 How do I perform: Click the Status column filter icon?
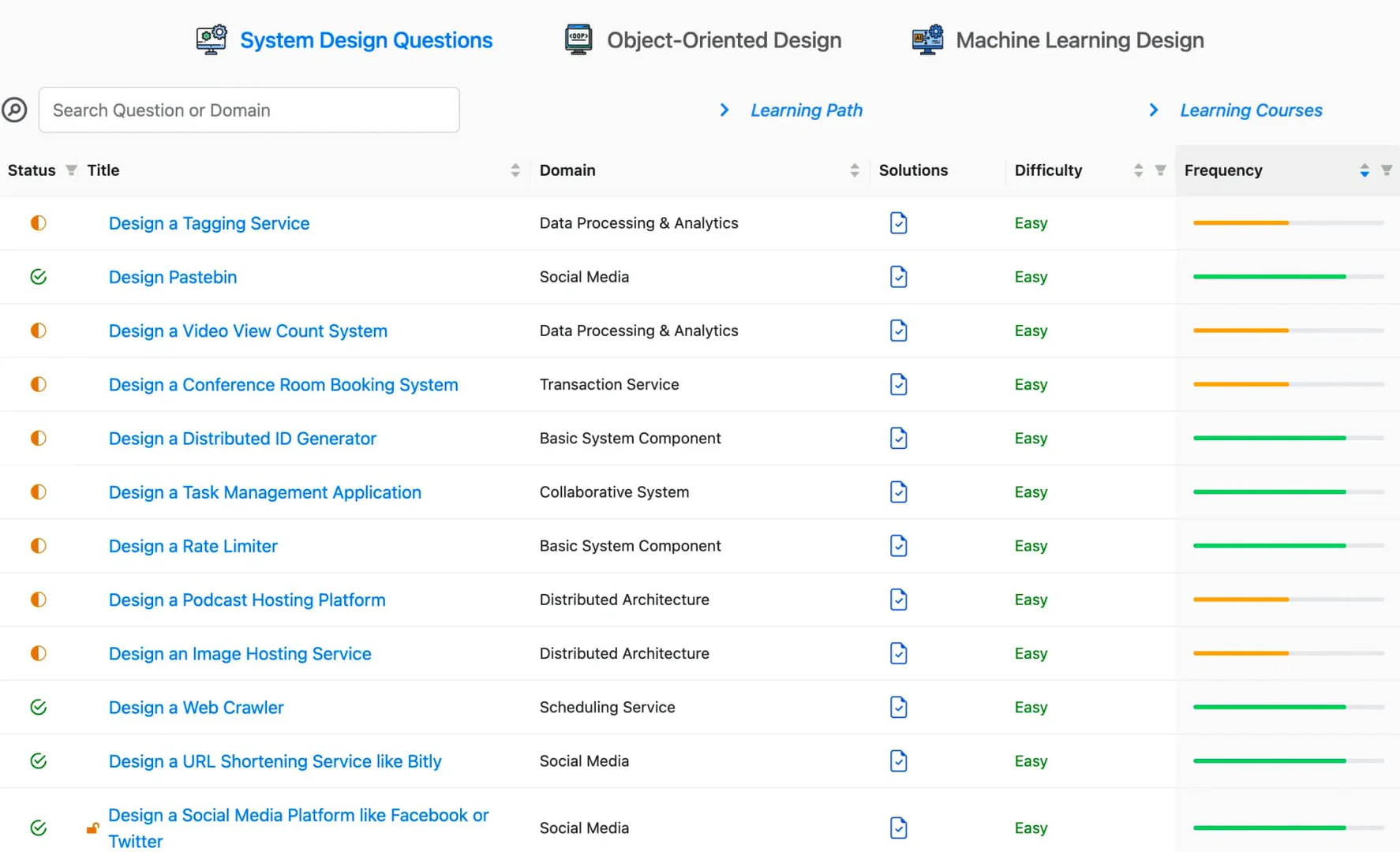71,170
